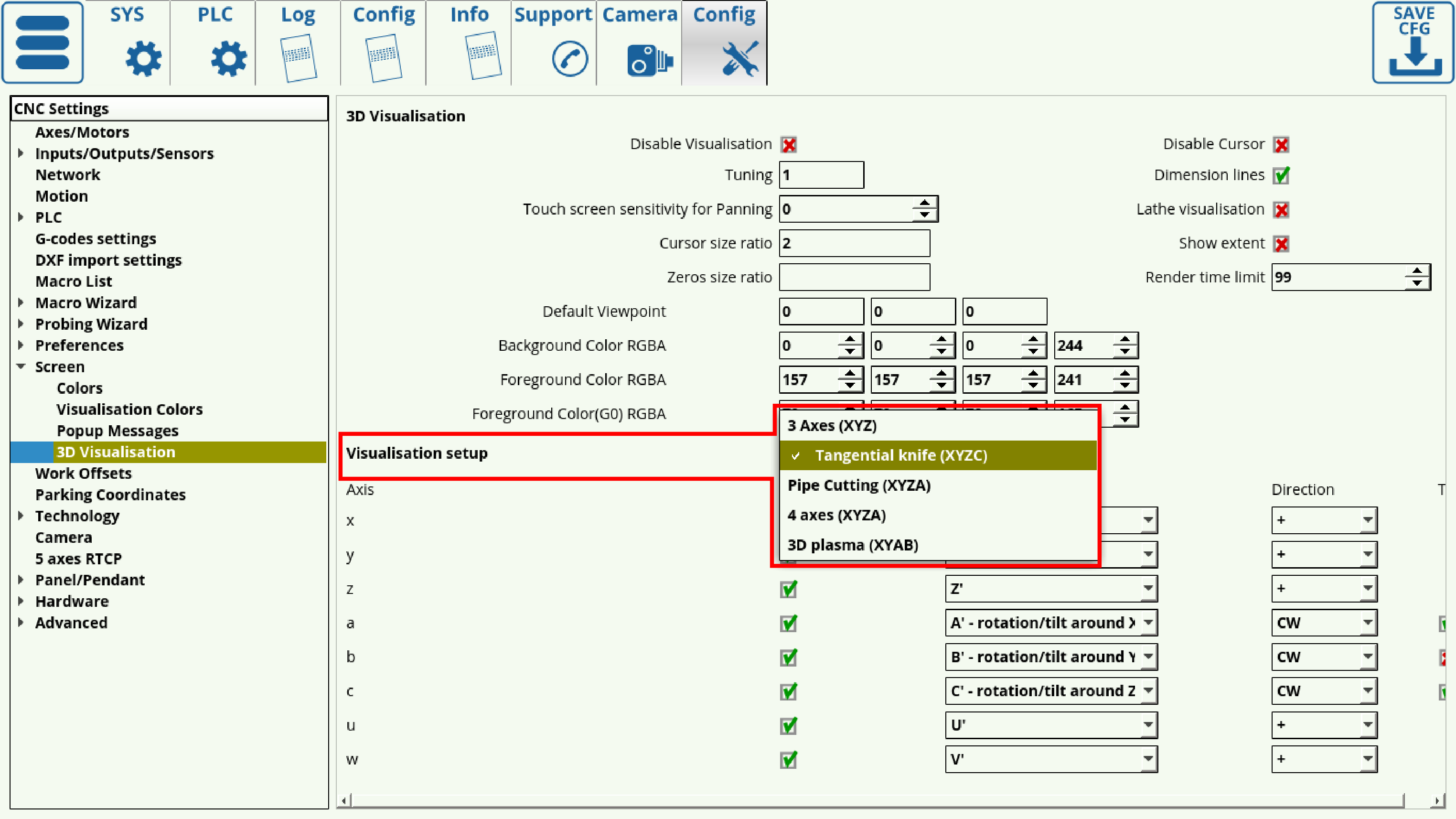Click the PLC gear icon
1456x819 pixels.
228,58
